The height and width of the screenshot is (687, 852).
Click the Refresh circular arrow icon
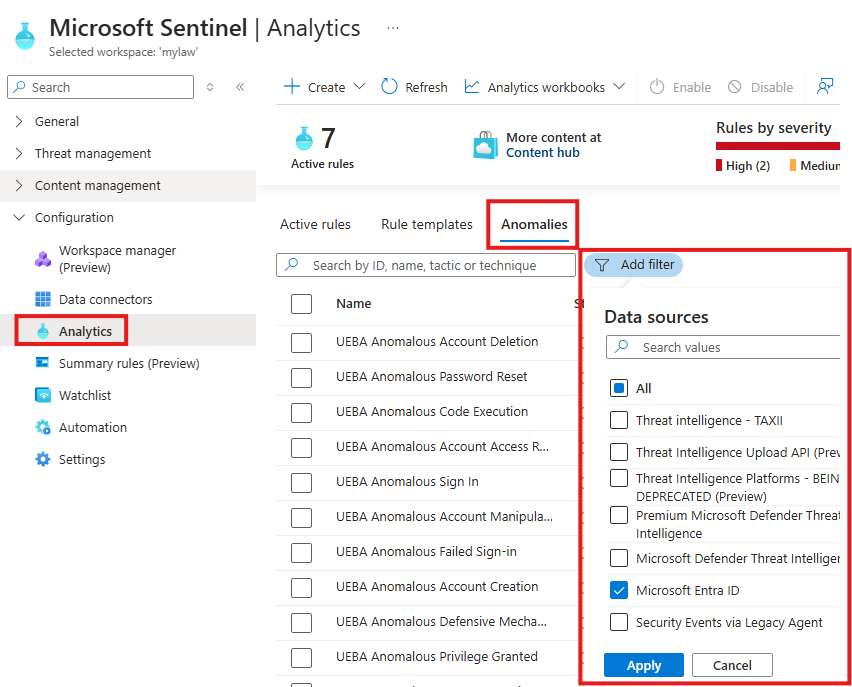point(389,86)
